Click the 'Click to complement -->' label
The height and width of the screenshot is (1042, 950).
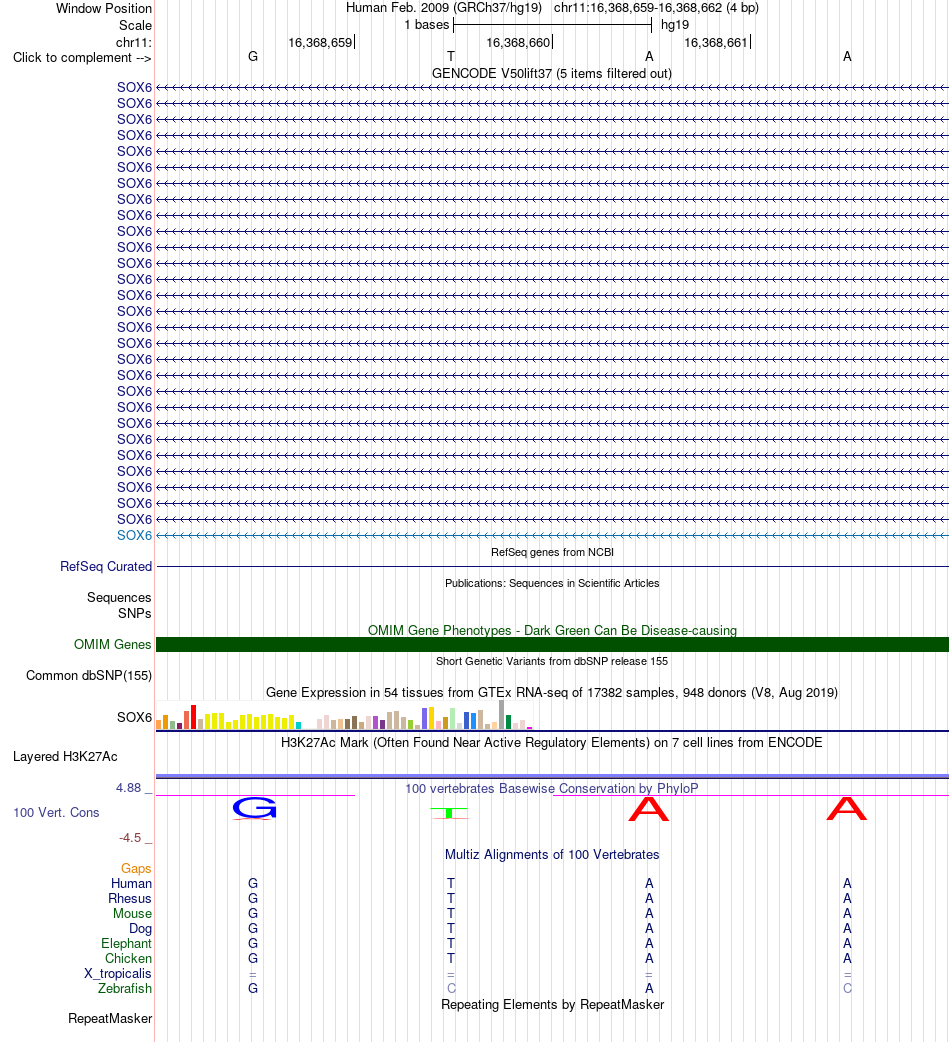[x=82, y=58]
